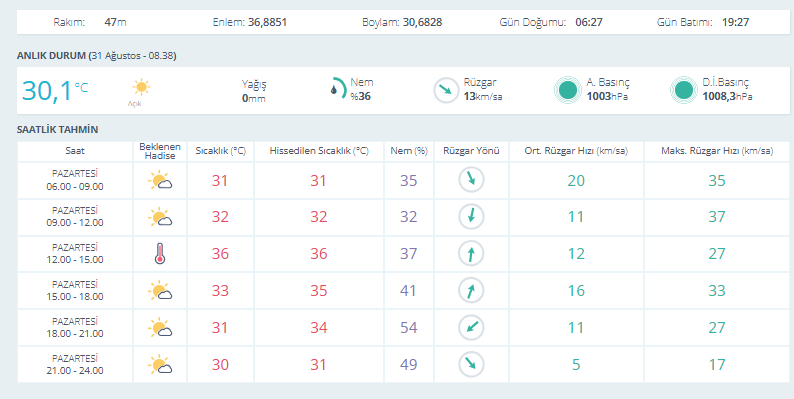Click felt temperature 34 in 18.00 - 21.00 row
This screenshot has width=794, height=399.
[x=319, y=328]
